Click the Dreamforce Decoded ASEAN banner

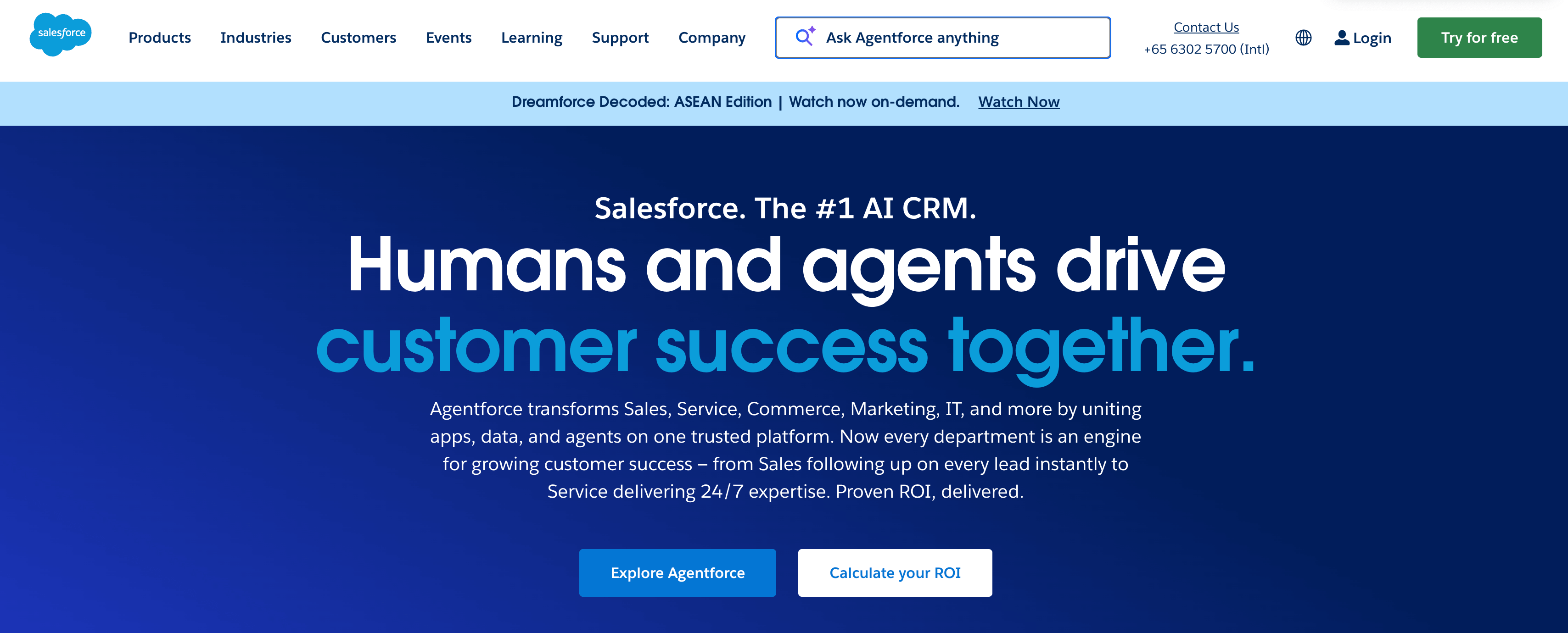pos(734,101)
